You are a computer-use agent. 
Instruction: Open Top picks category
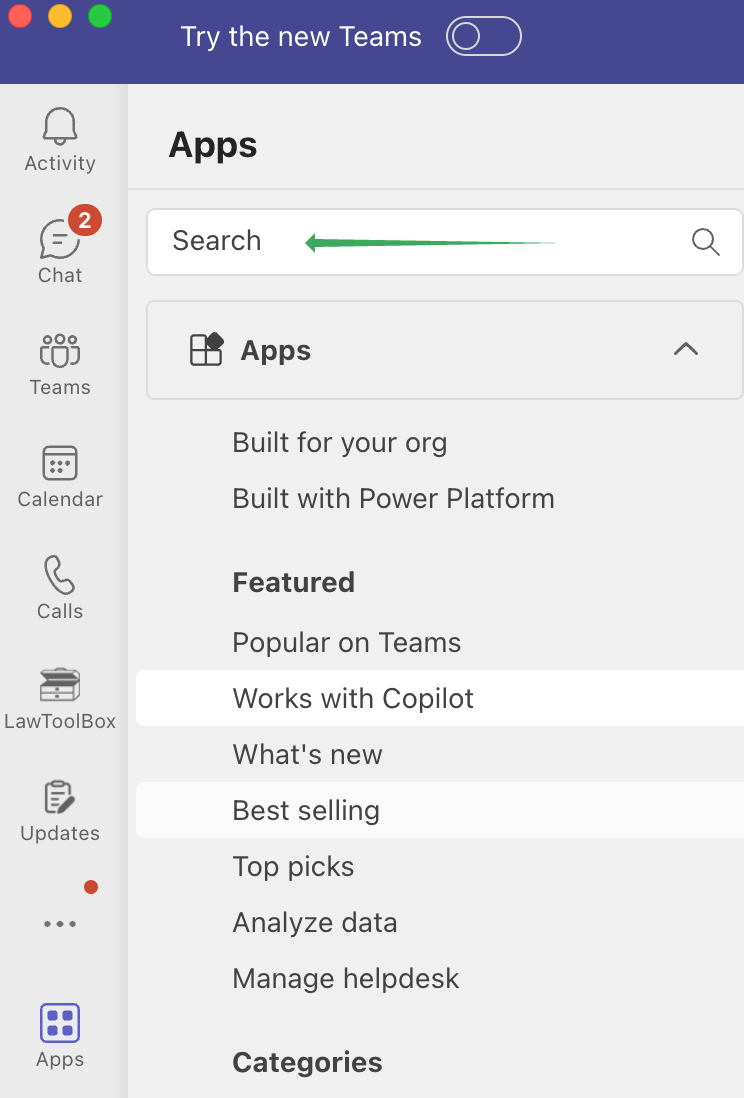tap(294, 867)
